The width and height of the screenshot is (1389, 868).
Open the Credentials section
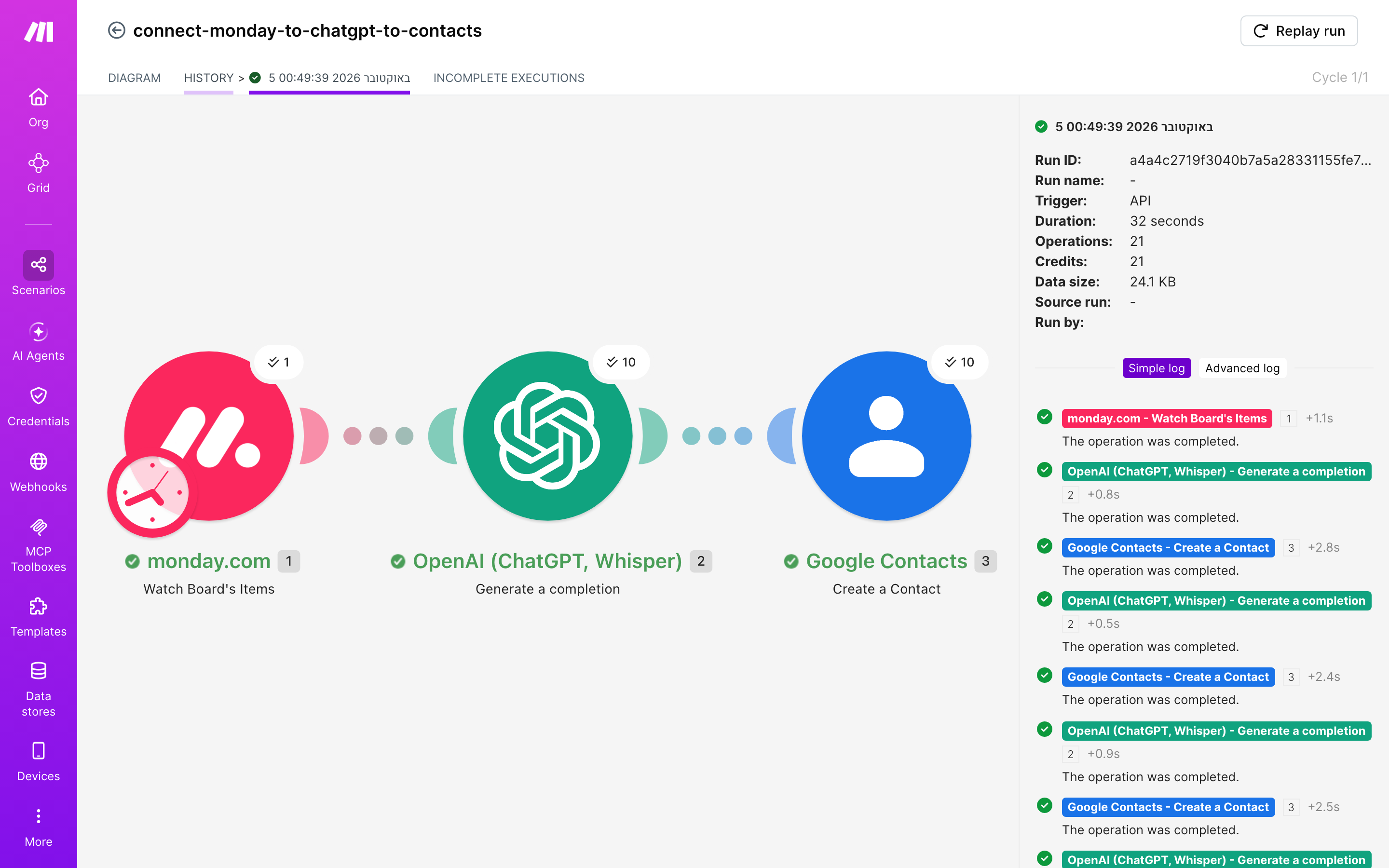click(x=39, y=407)
